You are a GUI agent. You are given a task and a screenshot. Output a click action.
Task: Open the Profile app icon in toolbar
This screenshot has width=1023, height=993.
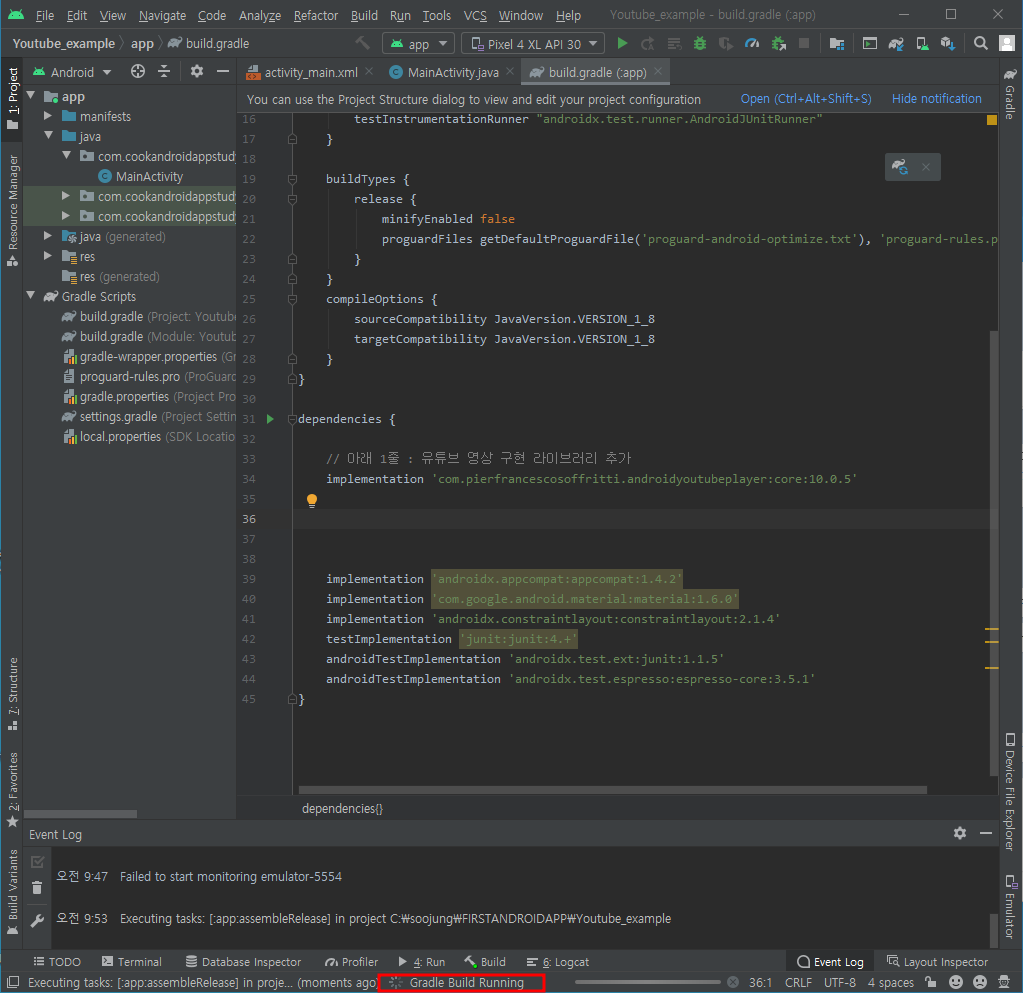(x=752, y=44)
